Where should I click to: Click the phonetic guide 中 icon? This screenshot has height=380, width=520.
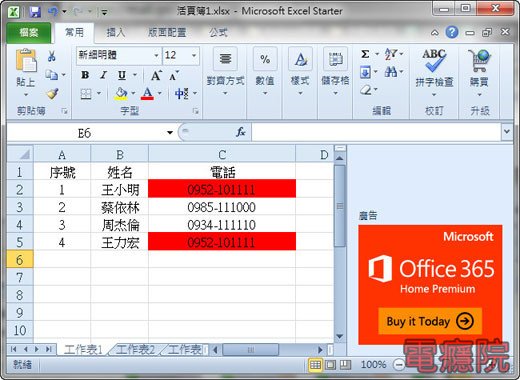(182, 94)
